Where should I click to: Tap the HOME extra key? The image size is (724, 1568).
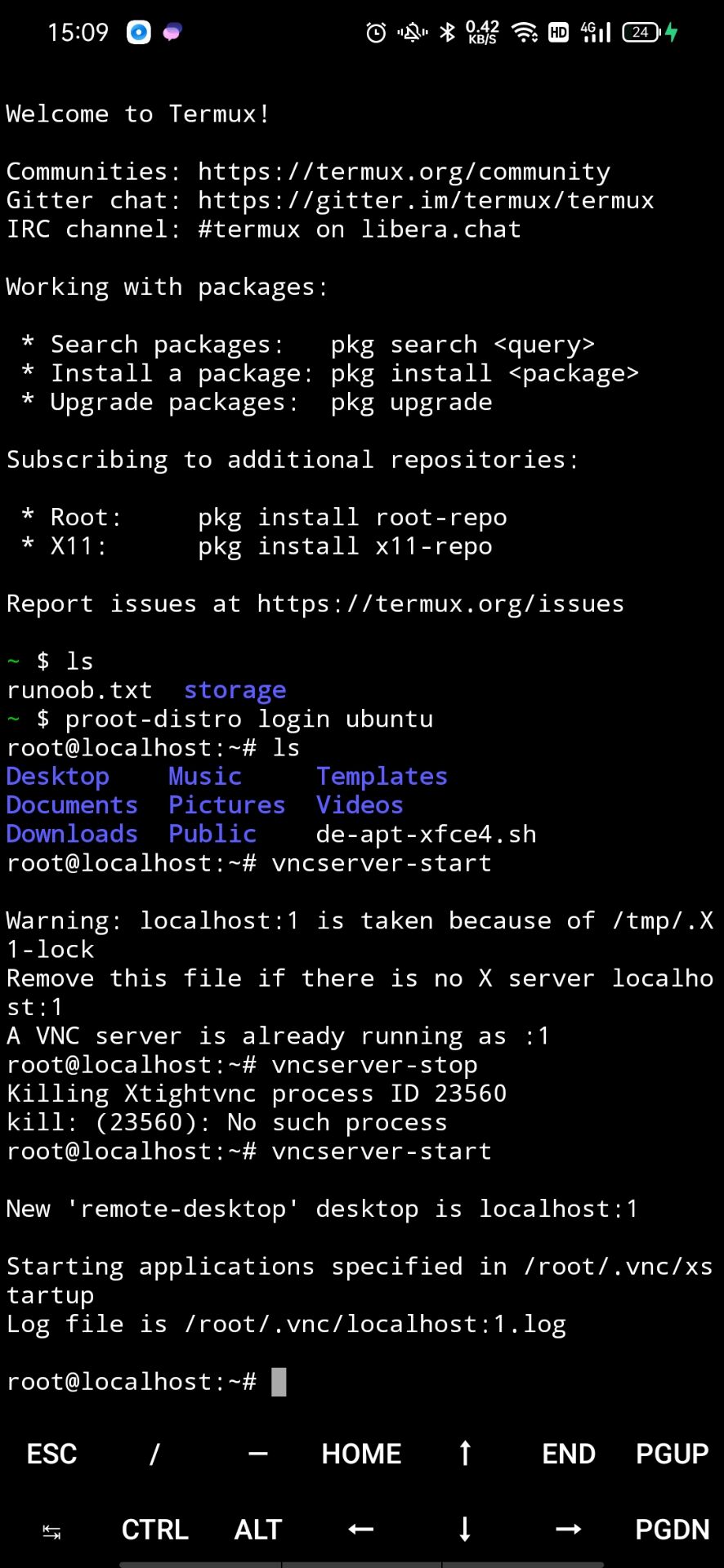pyautogui.click(x=361, y=1454)
